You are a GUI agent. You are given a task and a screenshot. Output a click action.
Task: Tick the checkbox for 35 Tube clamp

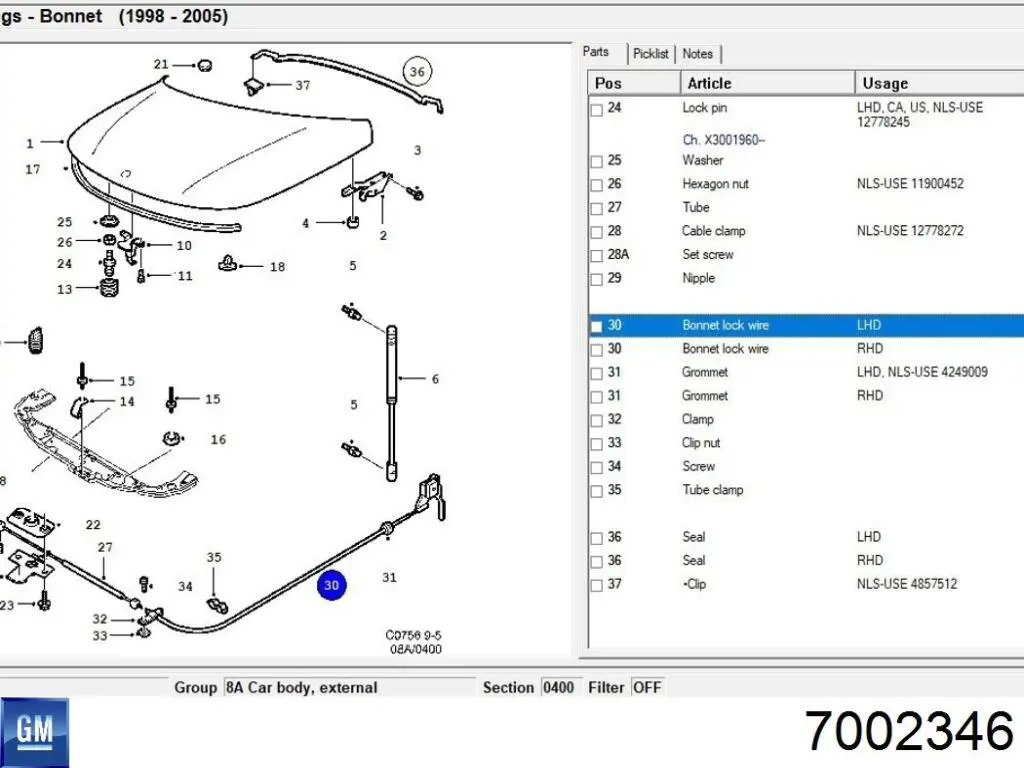tap(596, 490)
